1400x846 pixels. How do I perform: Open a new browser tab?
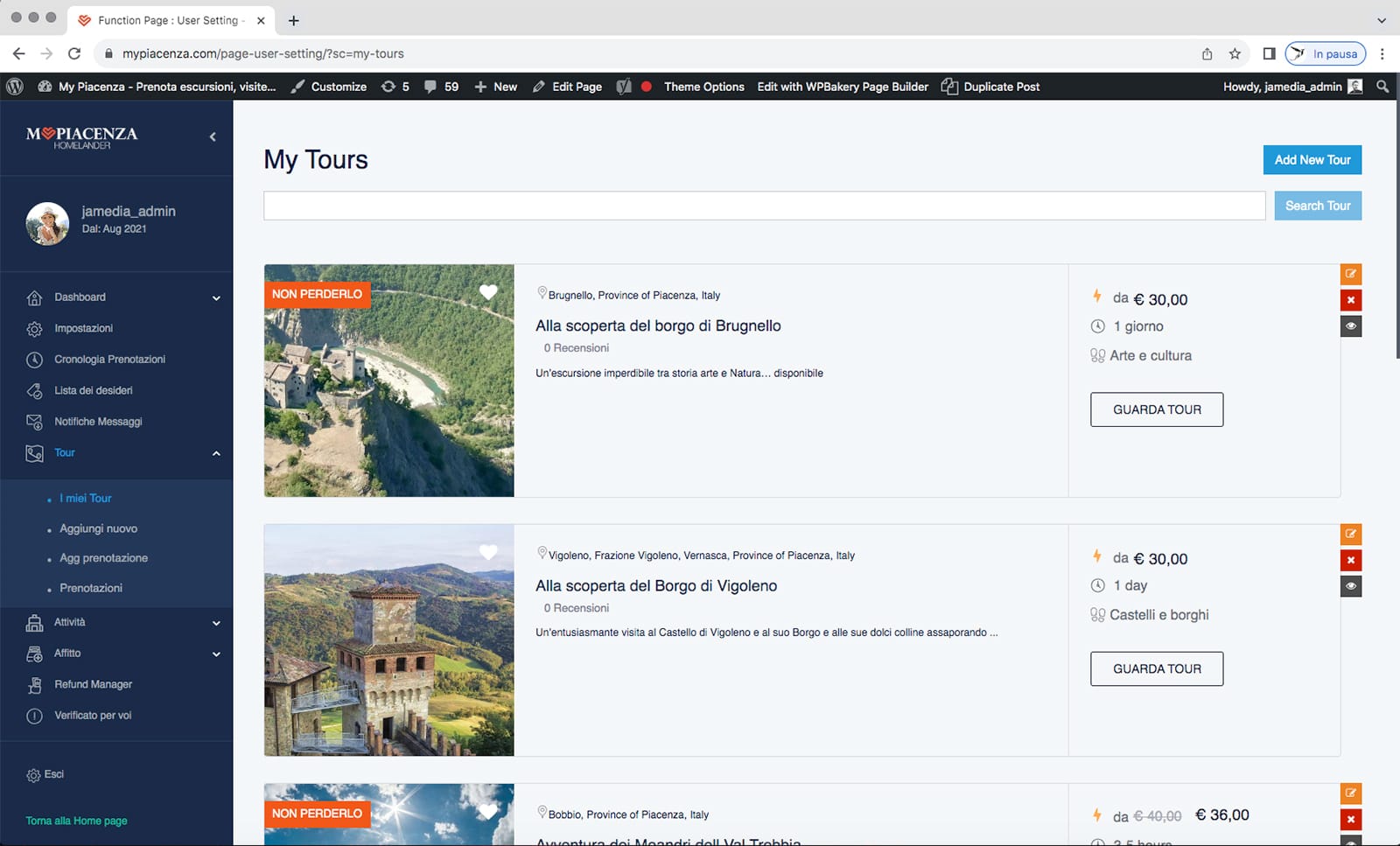[294, 20]
